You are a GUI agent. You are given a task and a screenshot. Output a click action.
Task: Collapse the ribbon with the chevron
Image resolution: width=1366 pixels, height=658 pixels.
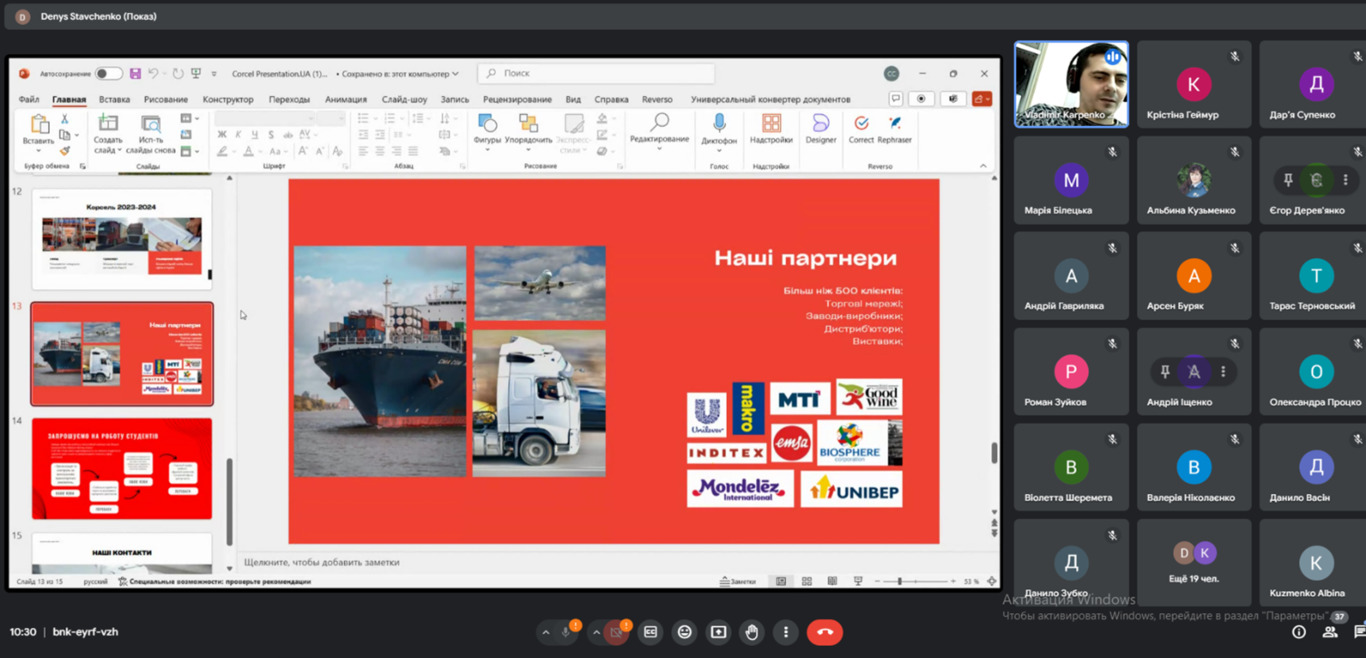[983, 166]
